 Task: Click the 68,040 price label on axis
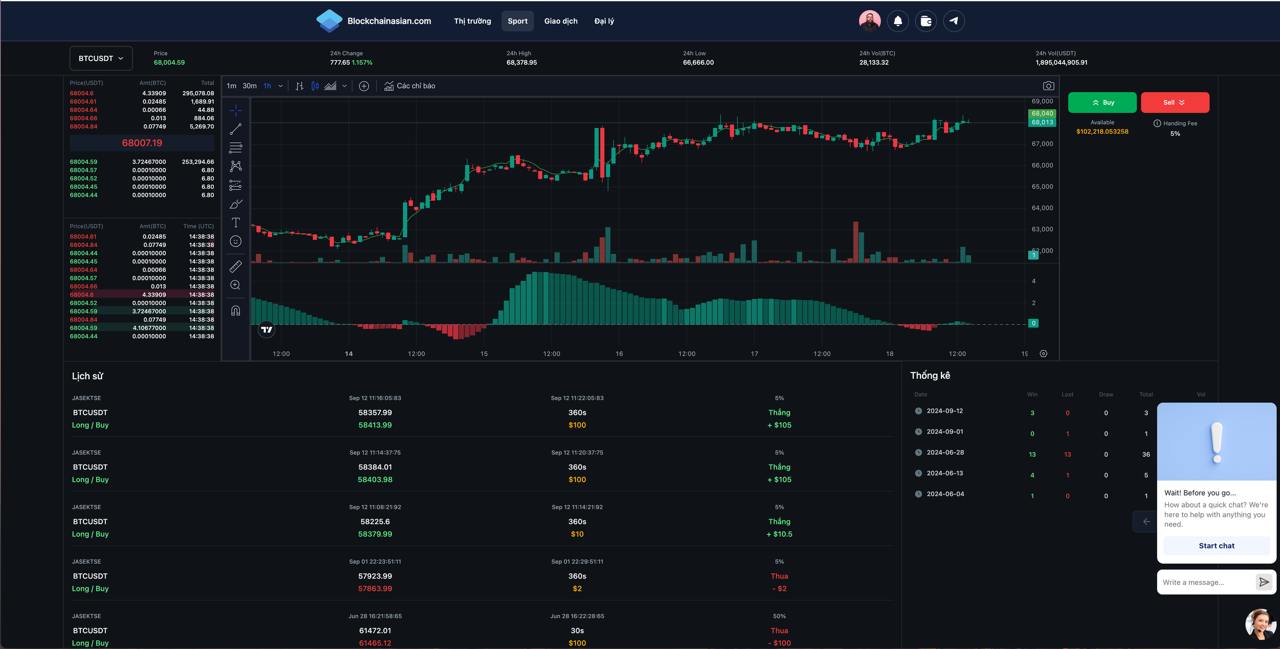point(1042,113)
